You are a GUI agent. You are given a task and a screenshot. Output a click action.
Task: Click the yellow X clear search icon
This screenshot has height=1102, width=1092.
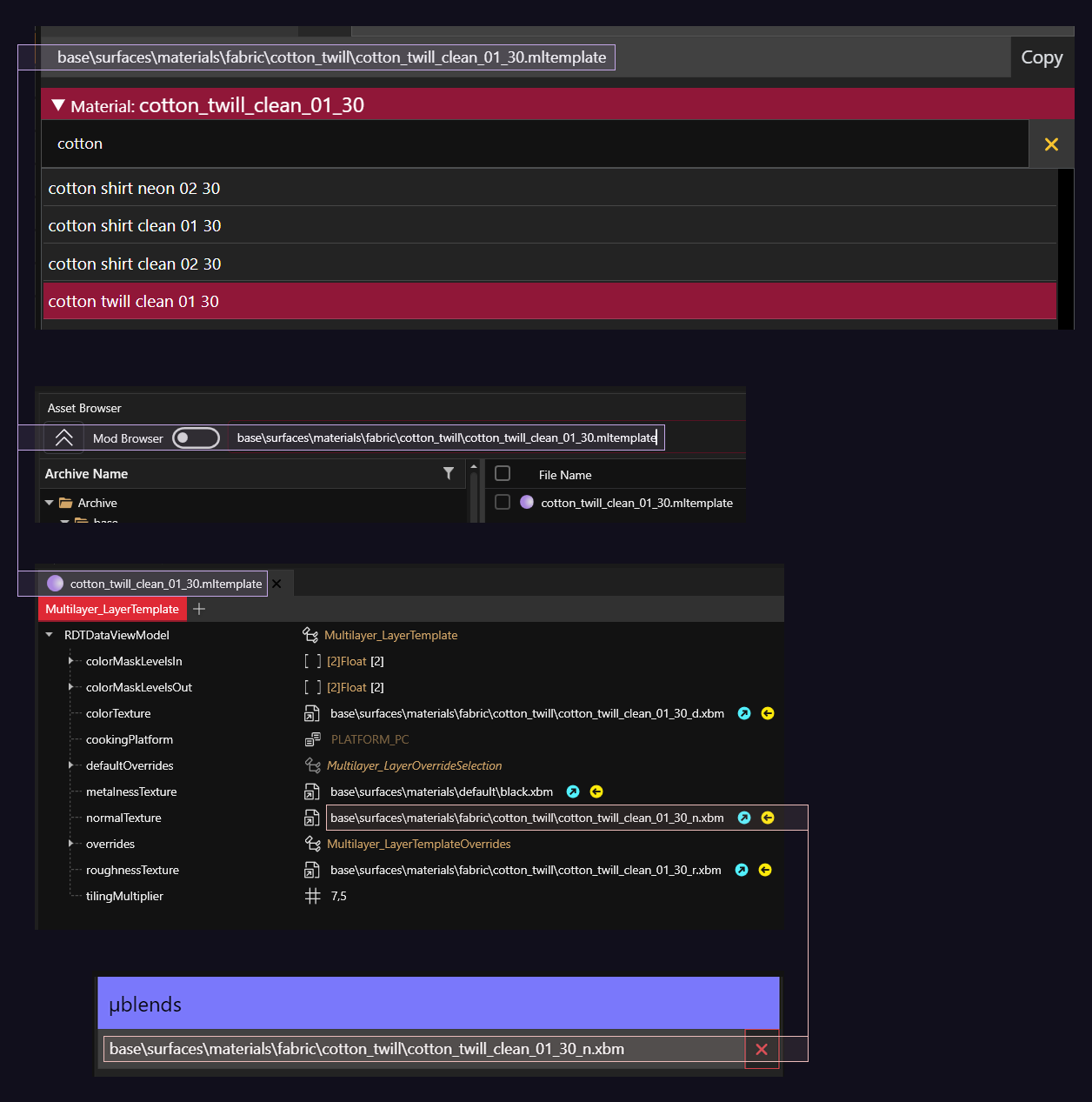[1051, 144]
